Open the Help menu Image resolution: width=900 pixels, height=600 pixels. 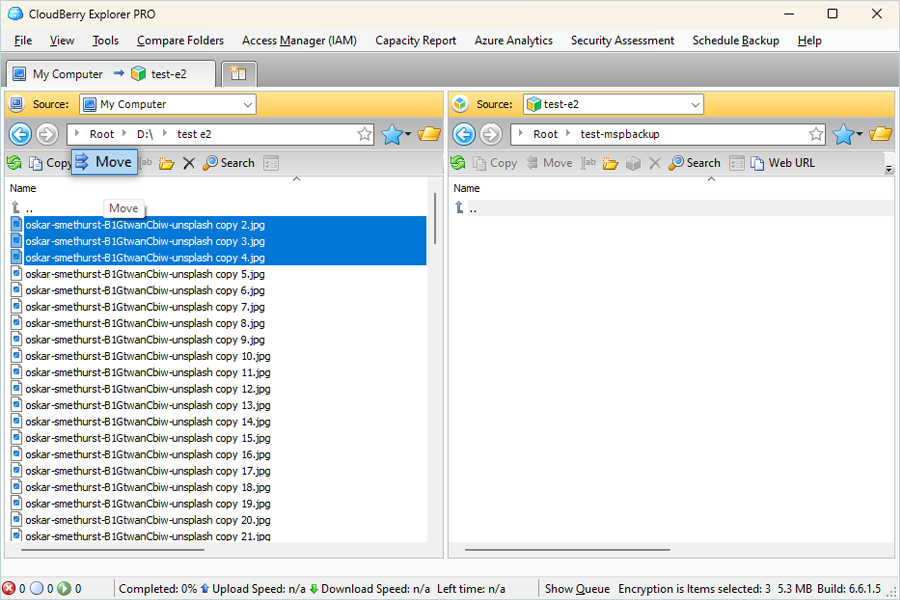tap(809, 41)
